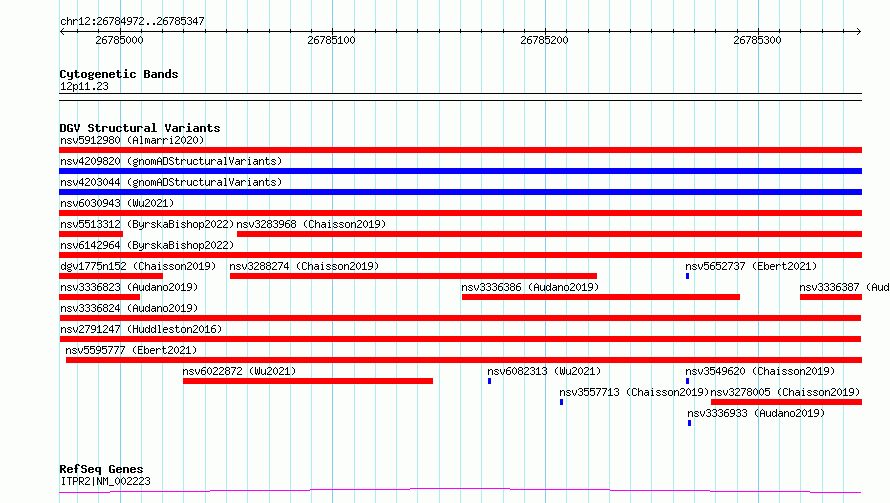Click the red bar under nsv3336824
890x503 pixels.
point(460,318)
